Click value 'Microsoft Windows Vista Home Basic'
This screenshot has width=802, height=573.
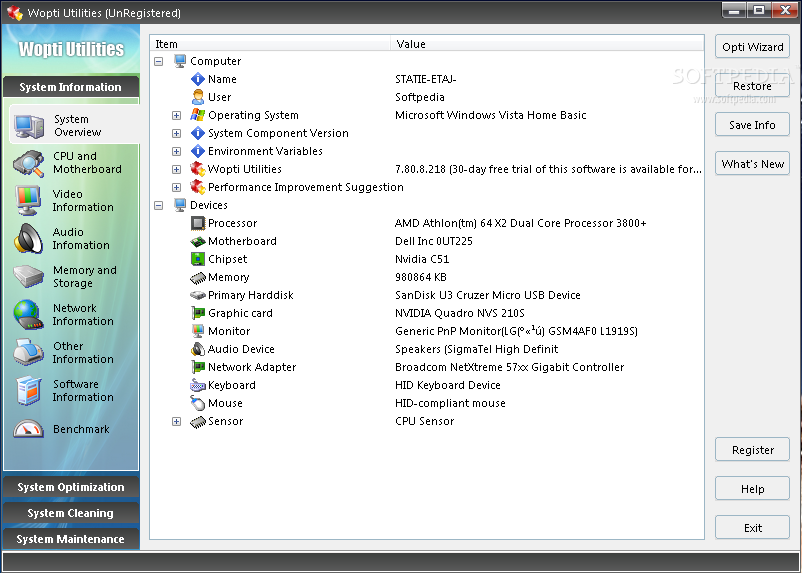click(x=491, y=115)
